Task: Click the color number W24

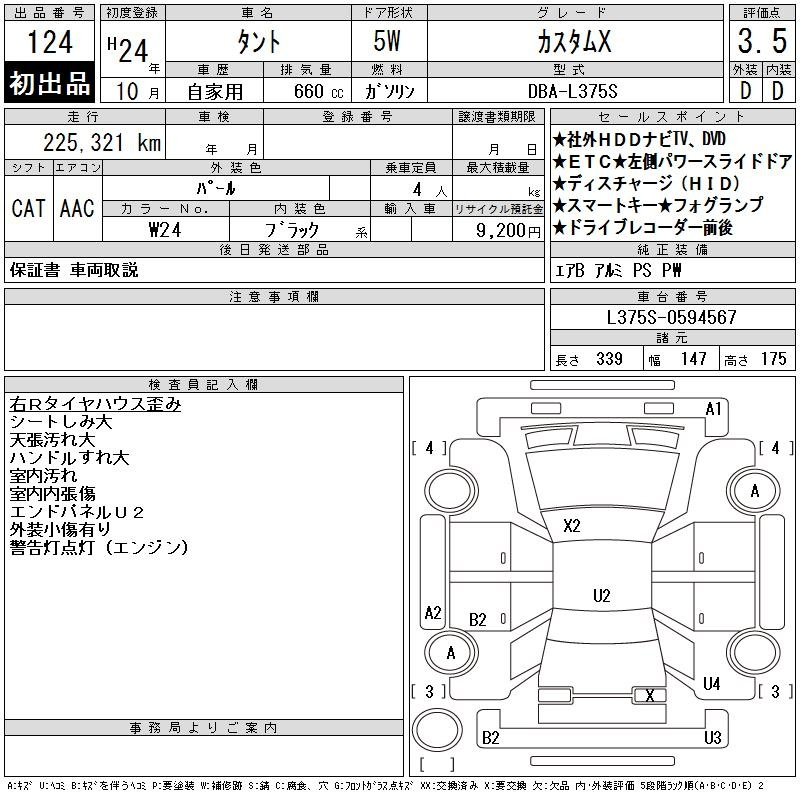Action: point(165,229)
